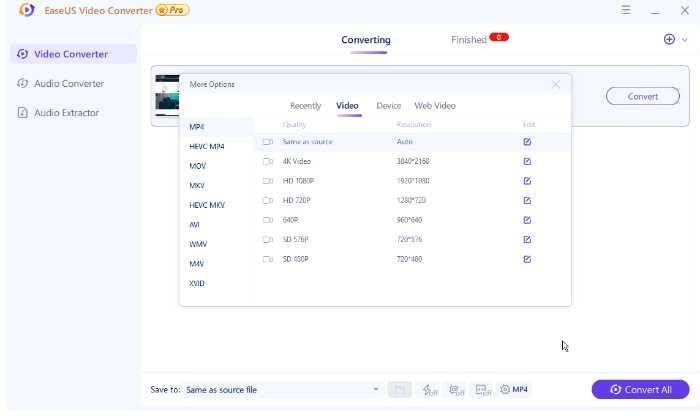Choose the WMV format
700x420 pixels.
click(217, 244)
